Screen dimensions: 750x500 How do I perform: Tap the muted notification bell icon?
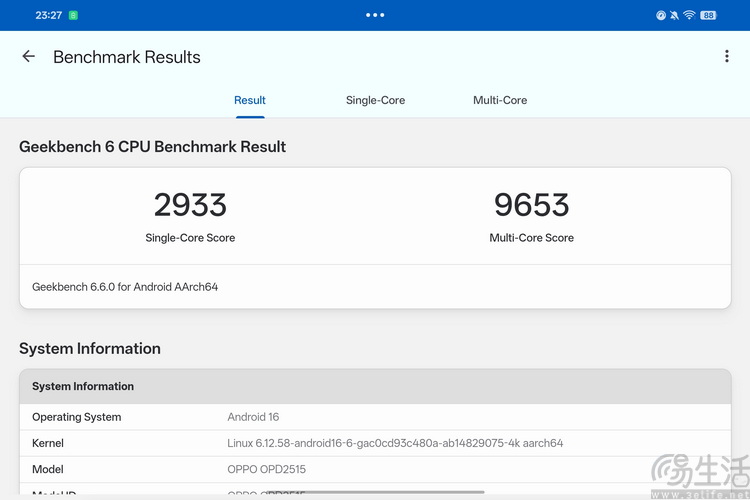tap(675, 15)
